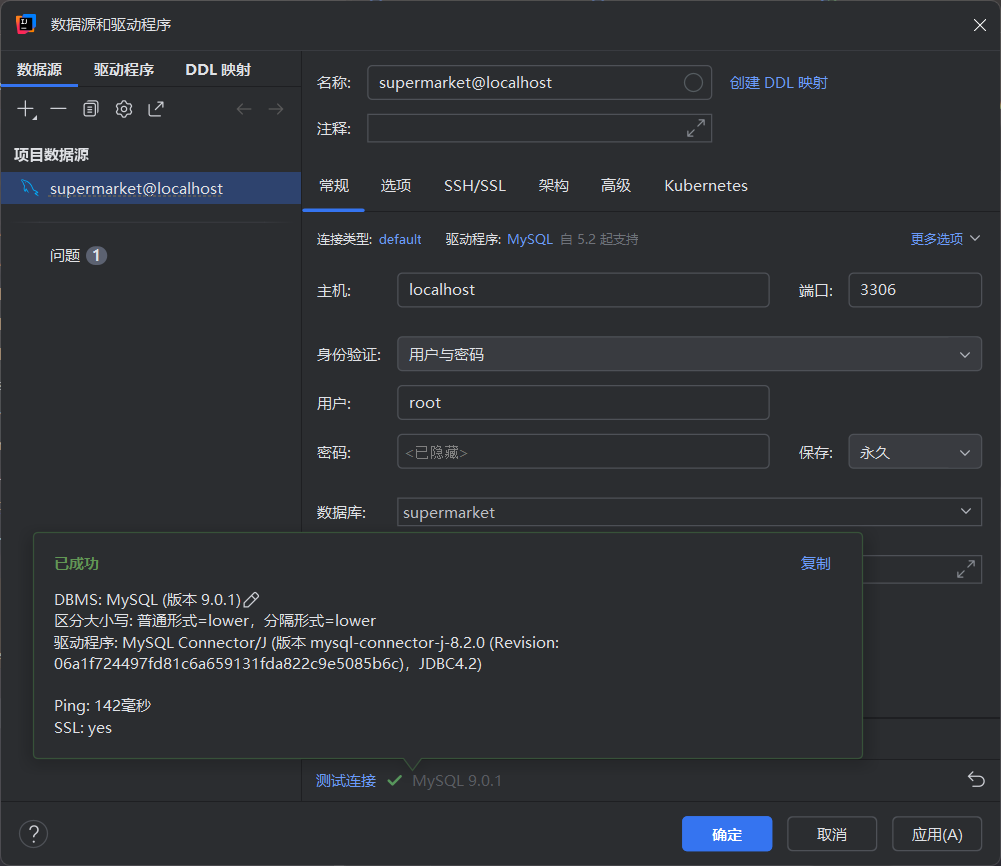Viewport: 1001px width, 866px height.
Task: Open driver settings via the gear icon
Action: point(124,109)
